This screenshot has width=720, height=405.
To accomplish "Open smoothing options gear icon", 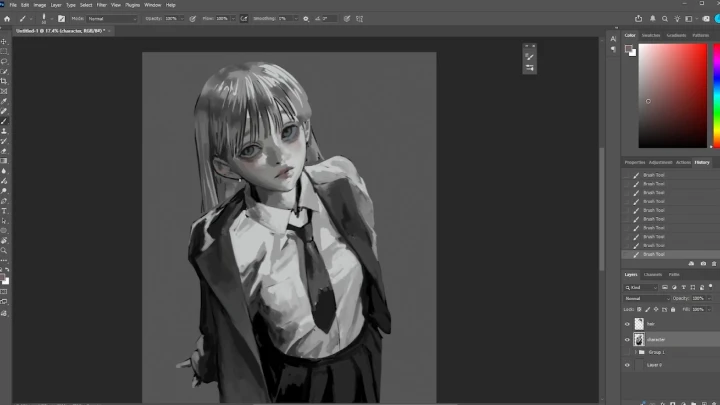I will tap(306, 19).
